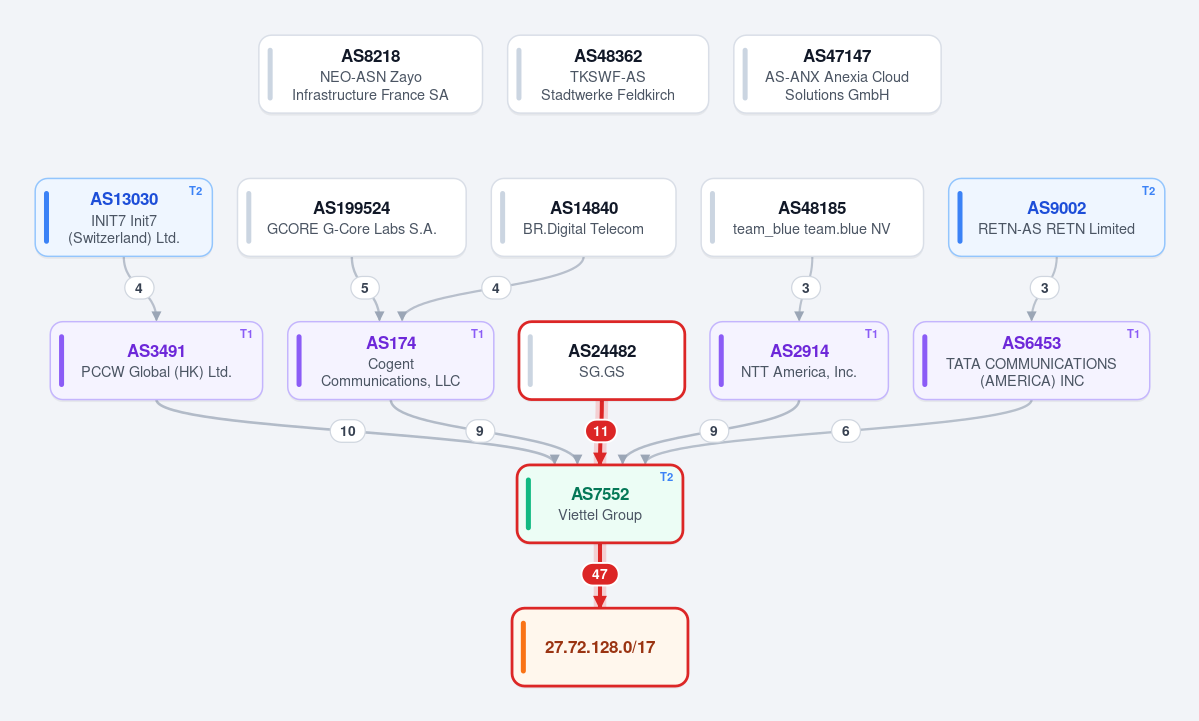Select the 27.72.128.0/17 prefix node
The height and width of the screenshot is (721, 1199).
coord(600,648)
